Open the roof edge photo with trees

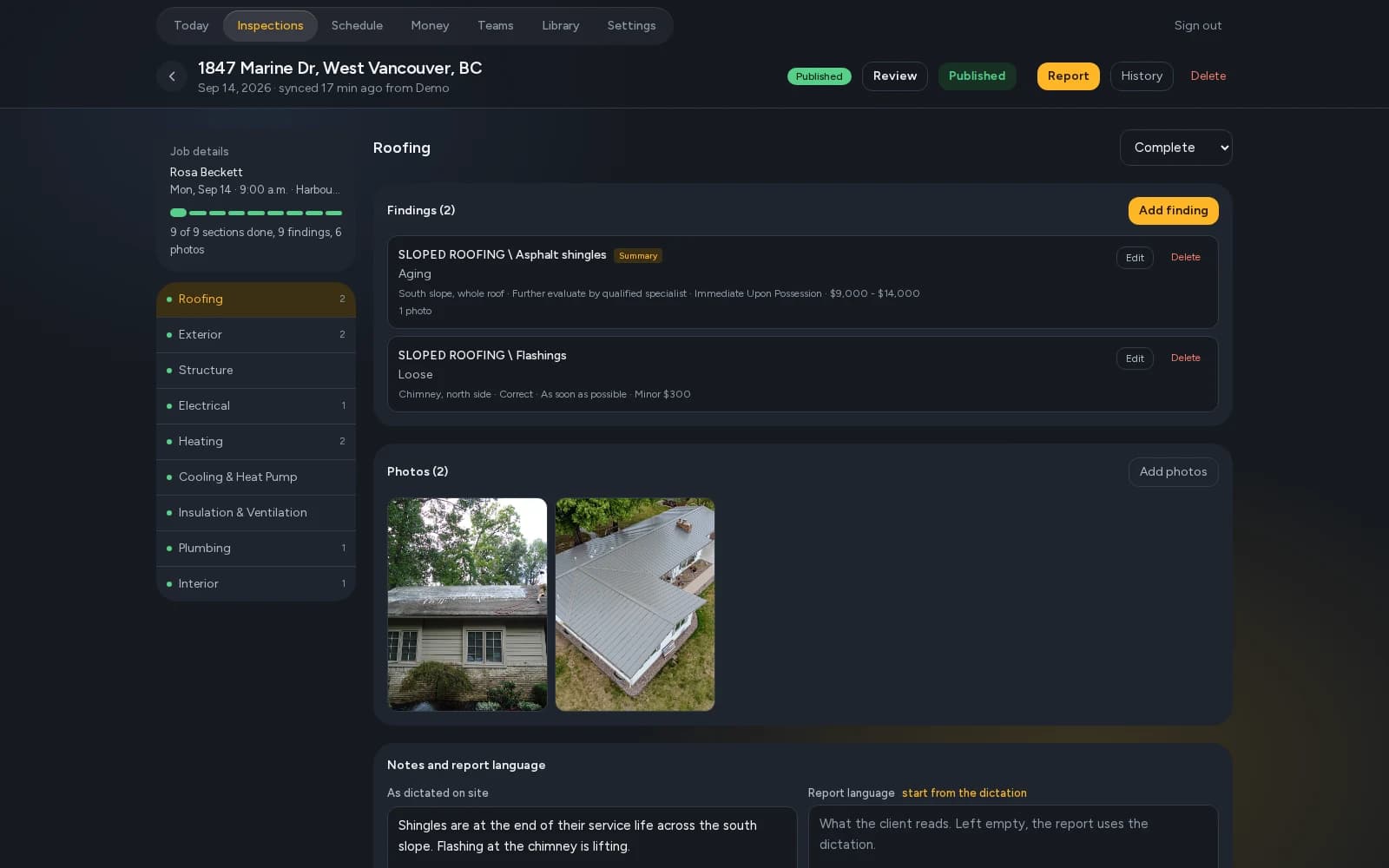tap(467, 604)
